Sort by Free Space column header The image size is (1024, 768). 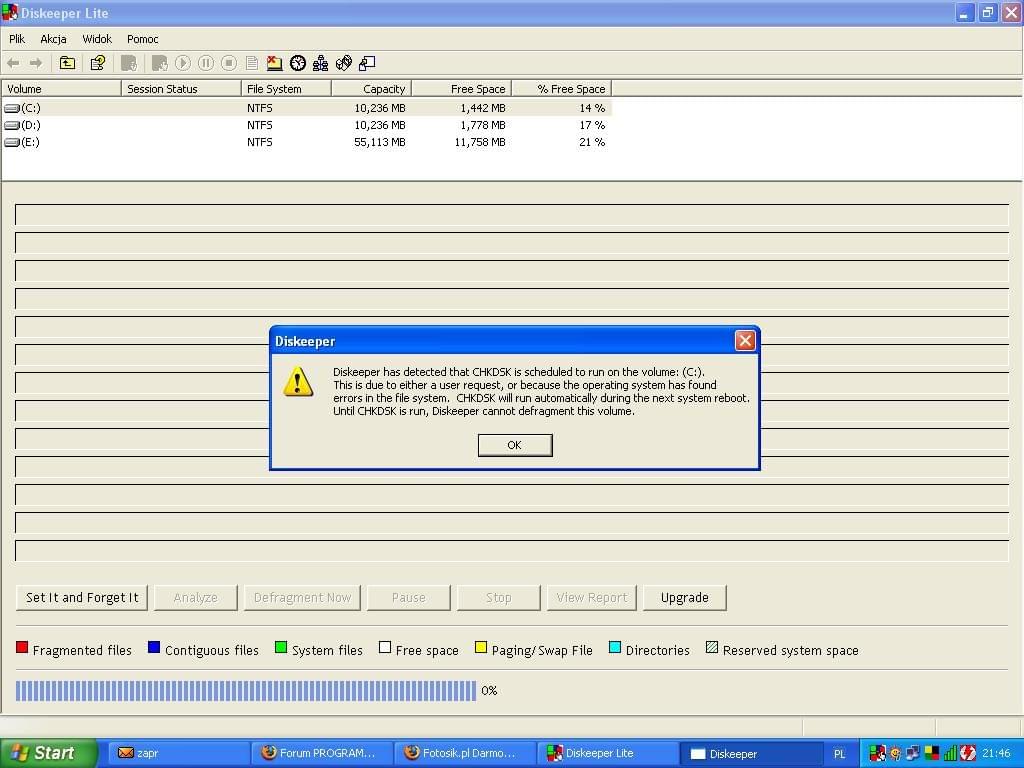coord(462,89)
